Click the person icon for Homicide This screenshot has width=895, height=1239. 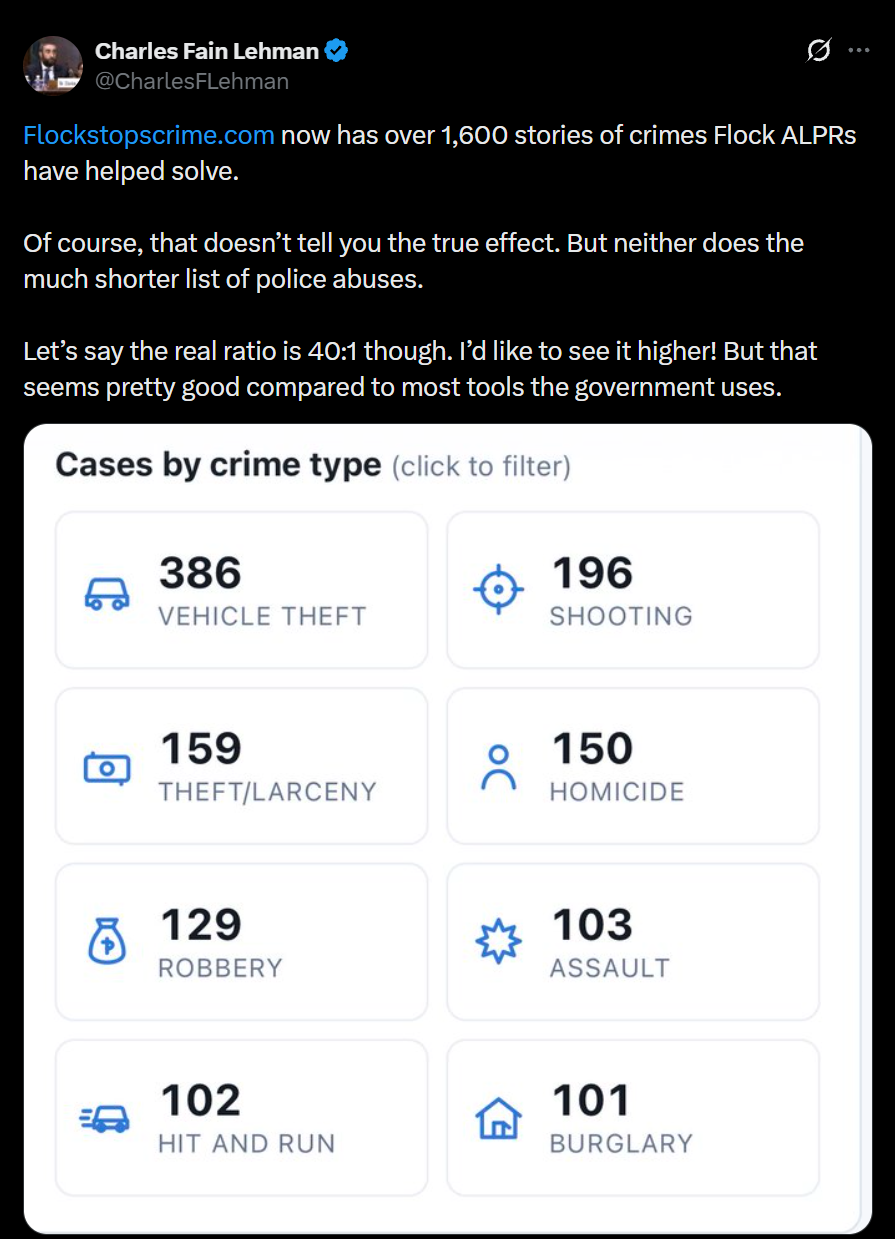(498, 768)
